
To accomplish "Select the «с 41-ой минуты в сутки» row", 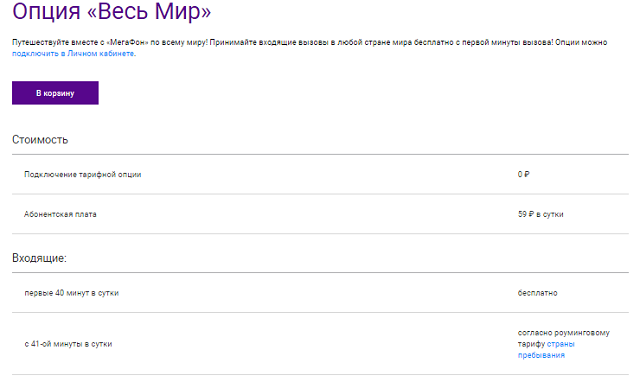I will [x=320, y=344].
